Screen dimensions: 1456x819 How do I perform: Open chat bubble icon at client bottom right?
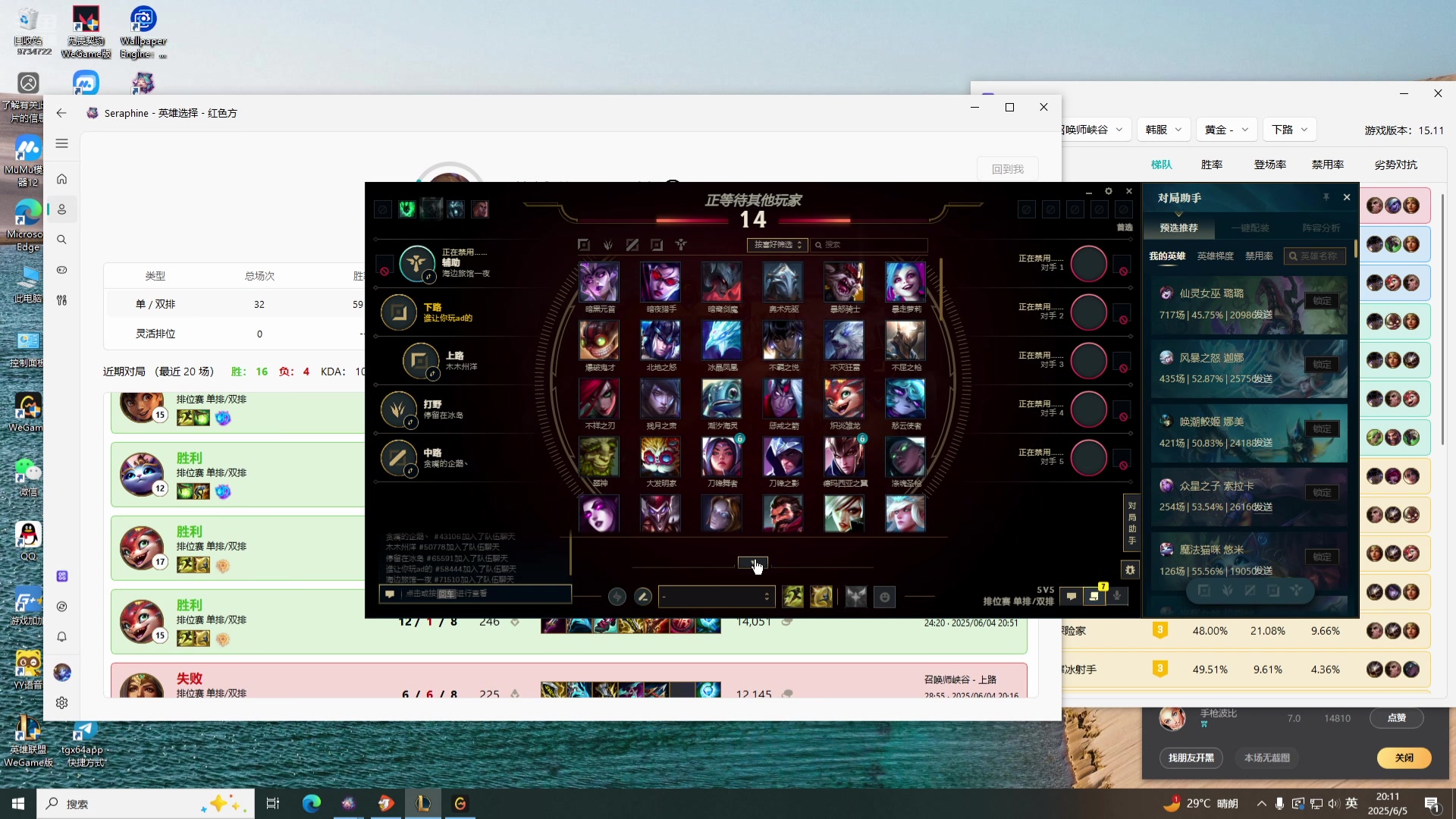point(1071,597)
